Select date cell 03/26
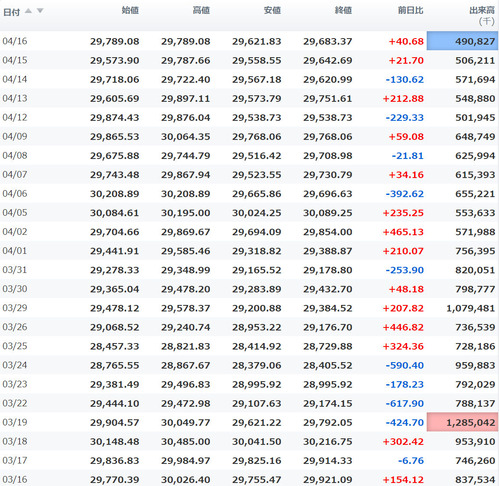The image size is (499, 486). pyautogui.click(x=15, y=327)
